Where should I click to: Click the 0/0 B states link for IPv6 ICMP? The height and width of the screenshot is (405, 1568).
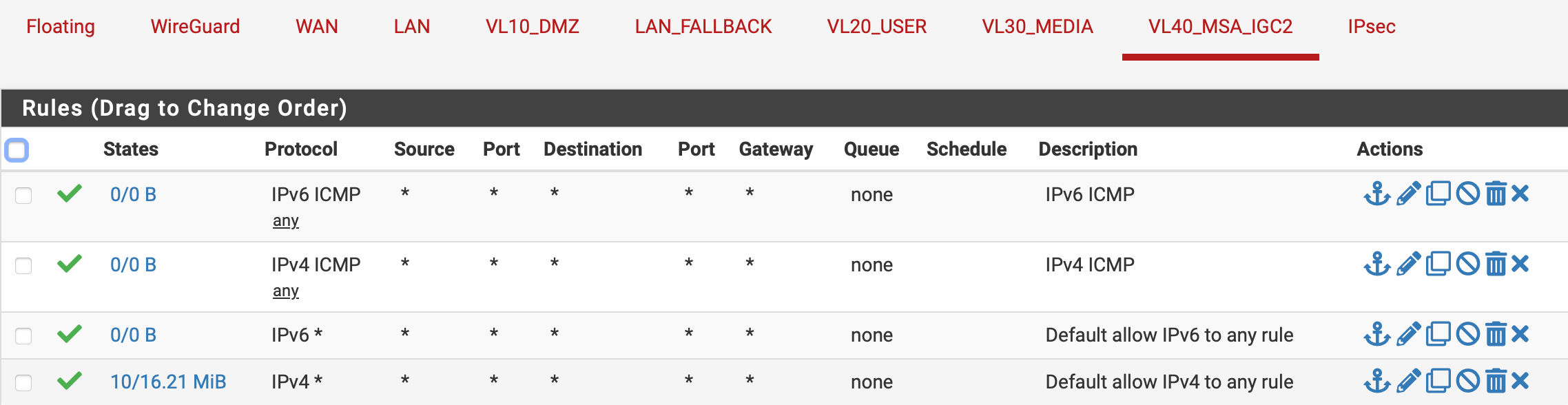pyautogui.click(x=134, y=195)
